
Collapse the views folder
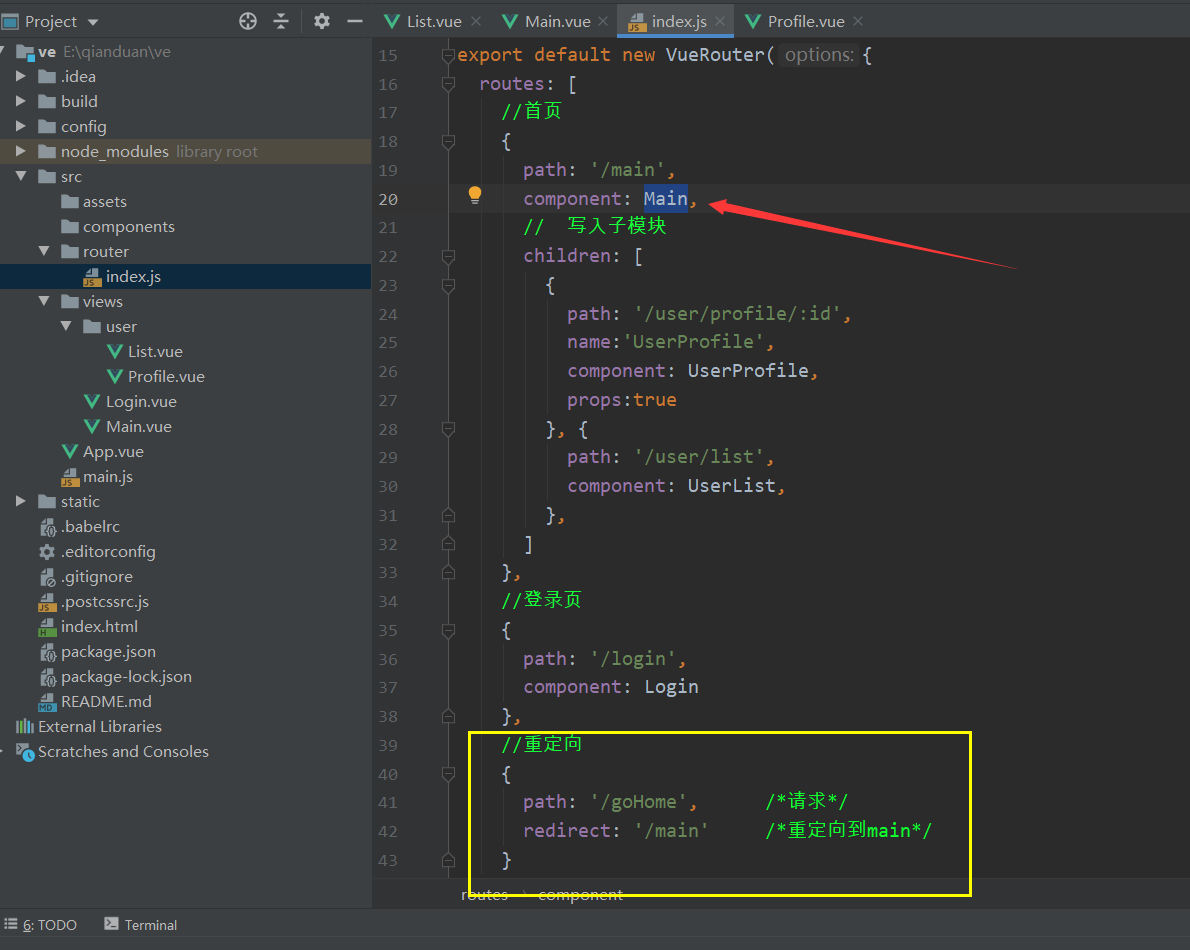coord(43,301)
